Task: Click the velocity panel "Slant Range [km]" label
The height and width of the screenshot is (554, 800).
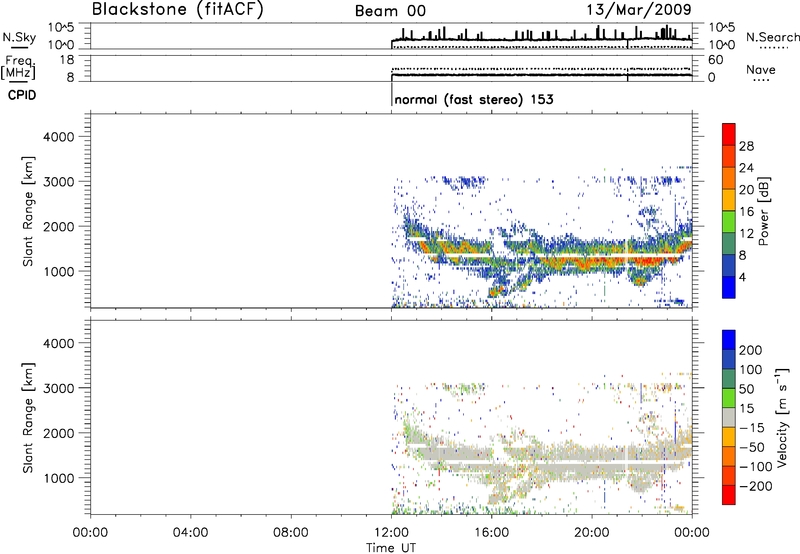Action: coord(28,418)
